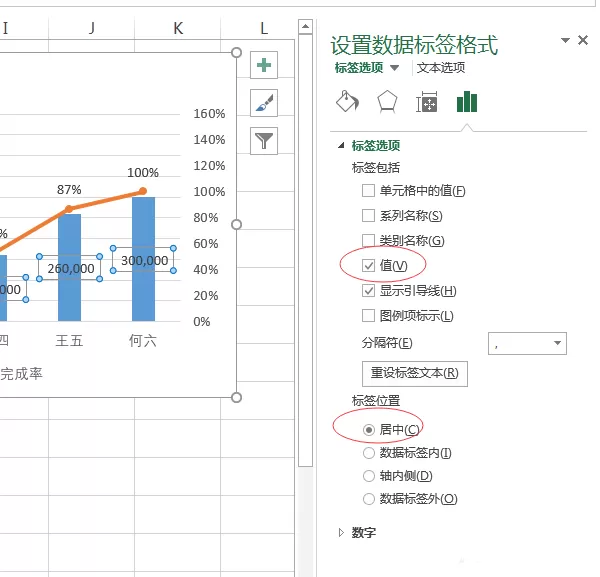
Task: Expand the 数字 section
Action: (x=341, y=532)
